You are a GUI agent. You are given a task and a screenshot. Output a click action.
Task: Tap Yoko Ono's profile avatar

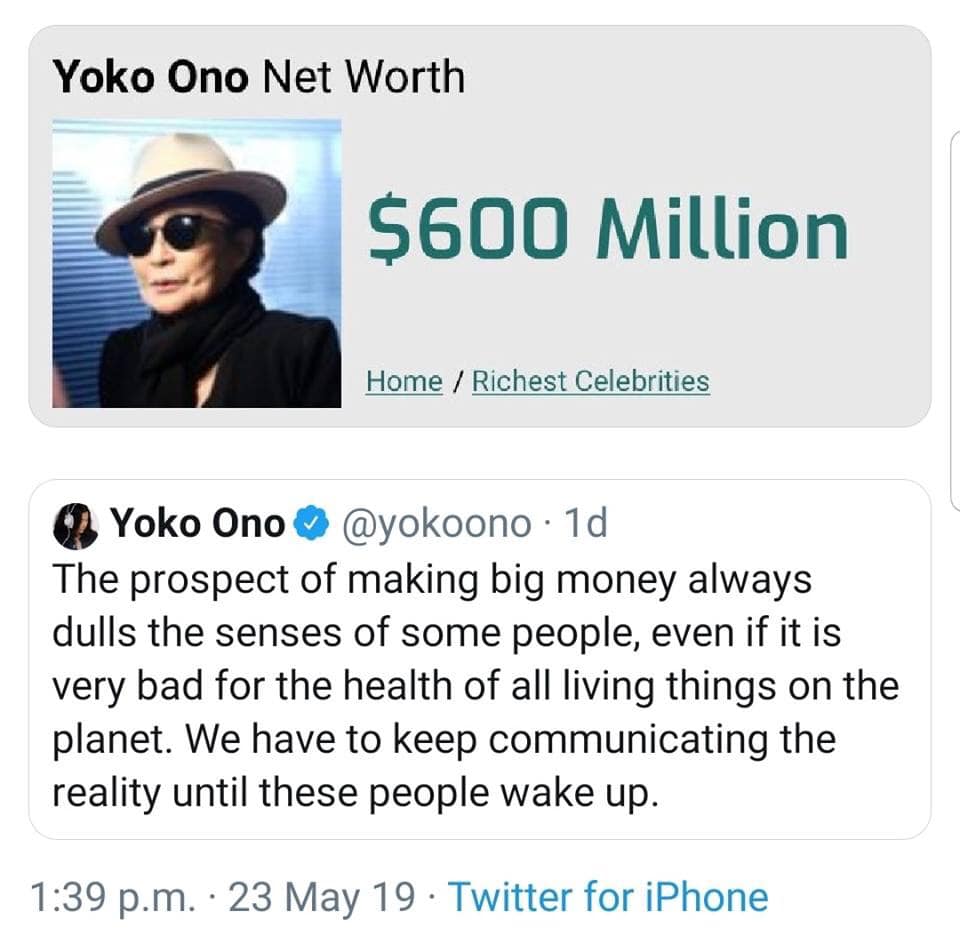[75, 525]
